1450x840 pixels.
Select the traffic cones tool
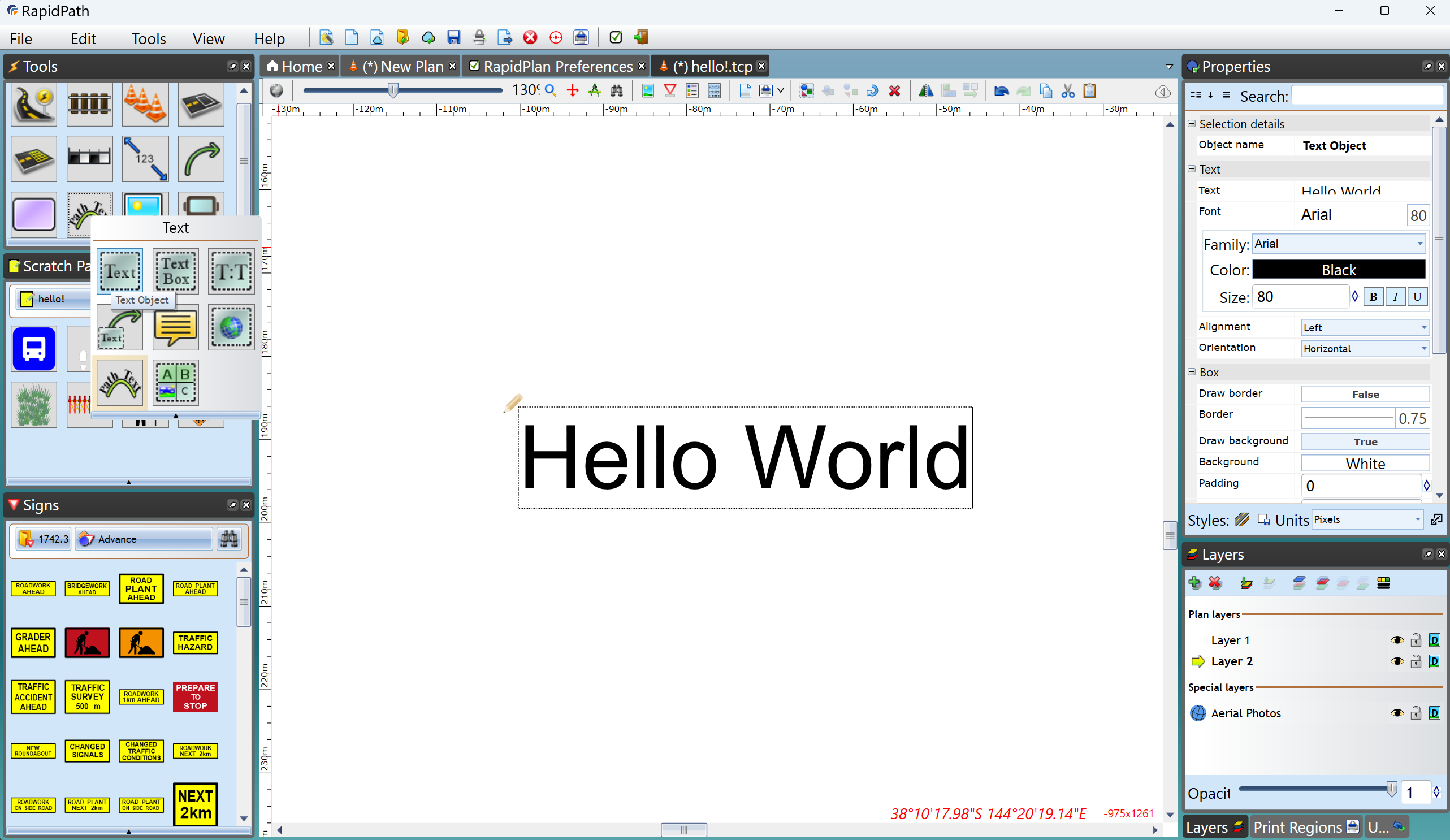(145, 103)
